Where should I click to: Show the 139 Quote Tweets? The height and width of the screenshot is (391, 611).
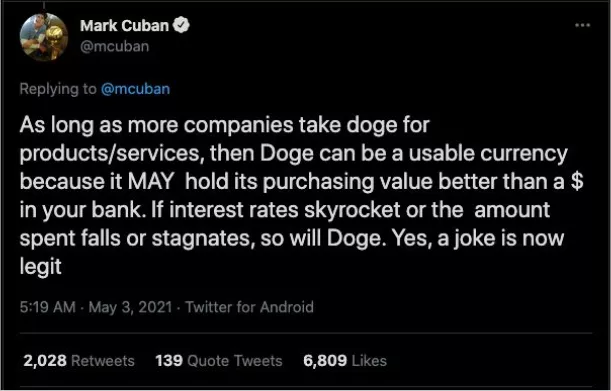(219, 361)
